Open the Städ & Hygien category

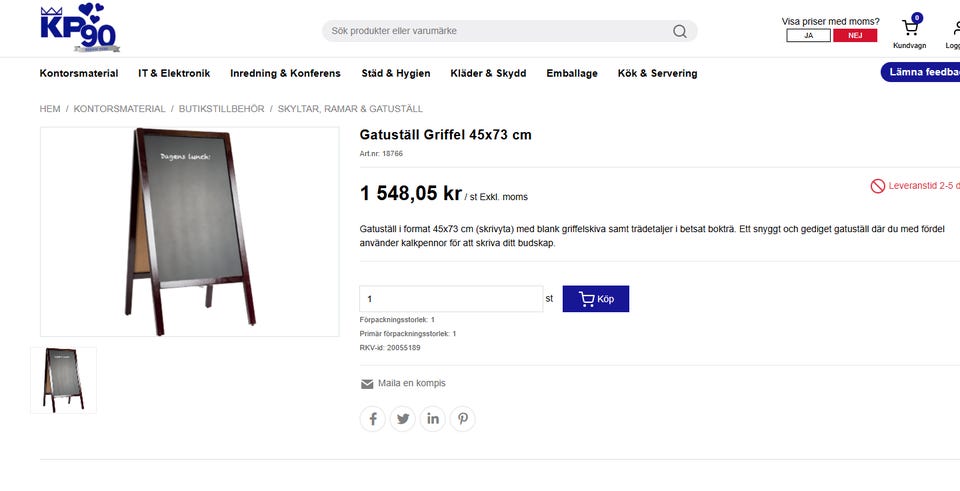396,73
